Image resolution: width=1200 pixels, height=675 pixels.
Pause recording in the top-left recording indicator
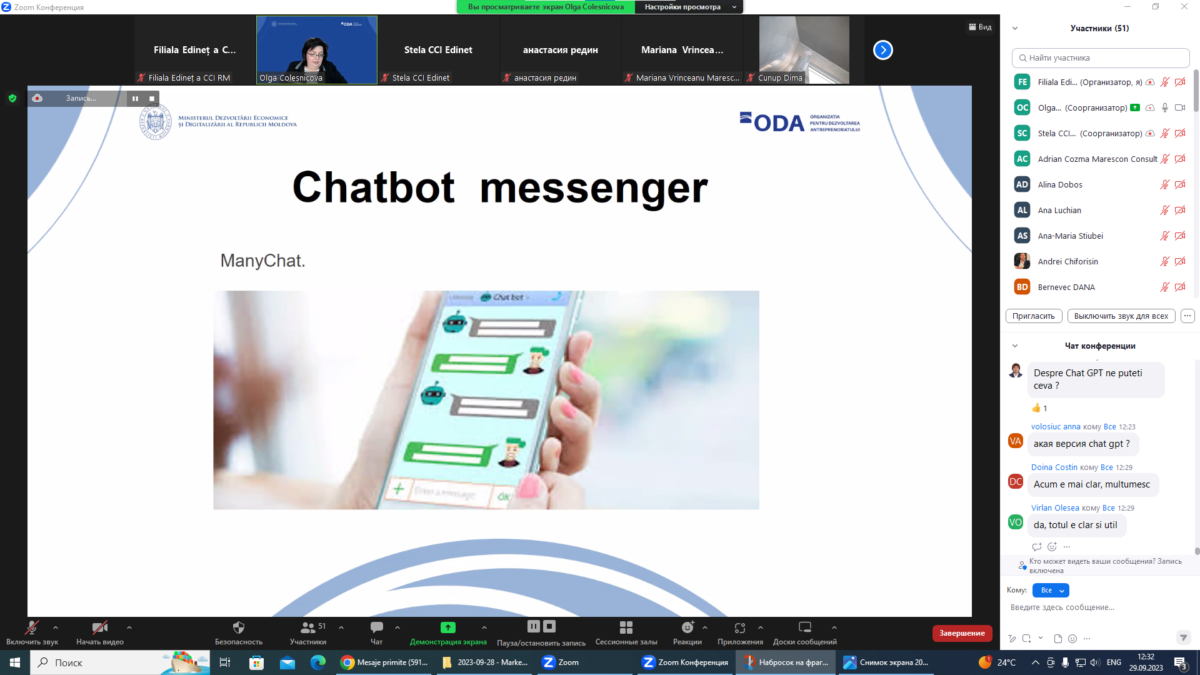coord(135,98)
